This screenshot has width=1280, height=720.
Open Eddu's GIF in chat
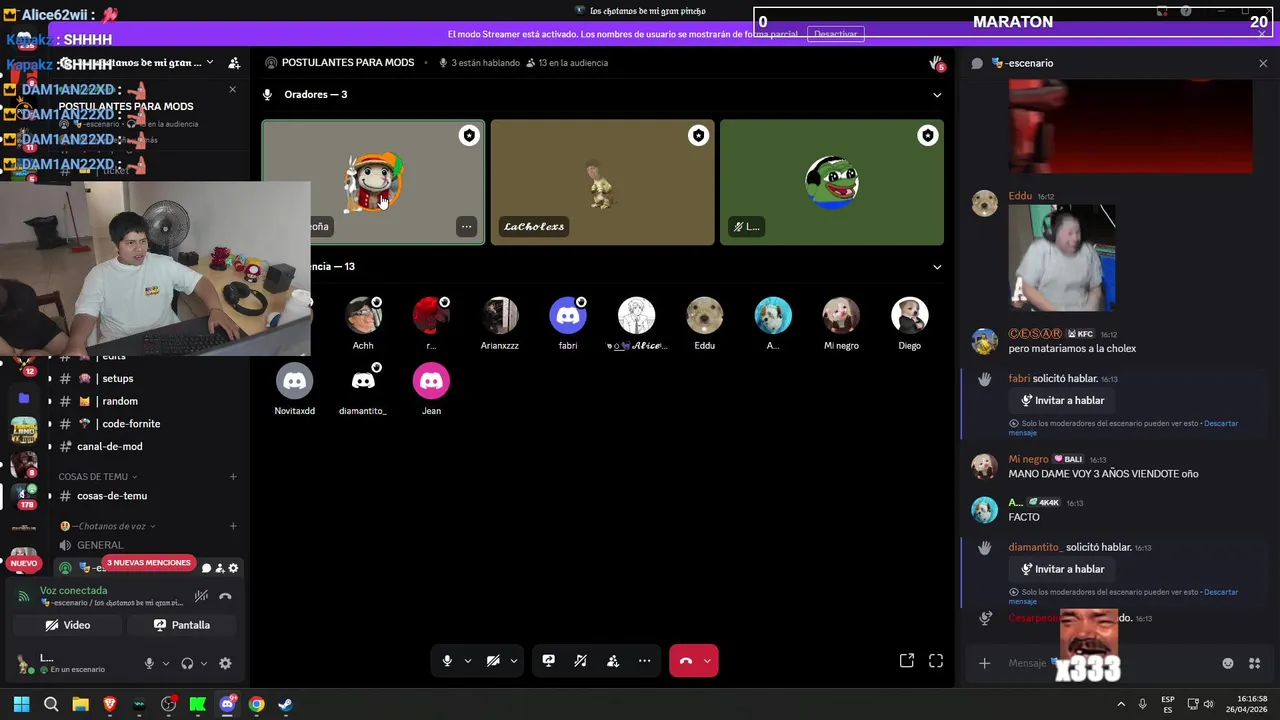[x=1061, y=258]
